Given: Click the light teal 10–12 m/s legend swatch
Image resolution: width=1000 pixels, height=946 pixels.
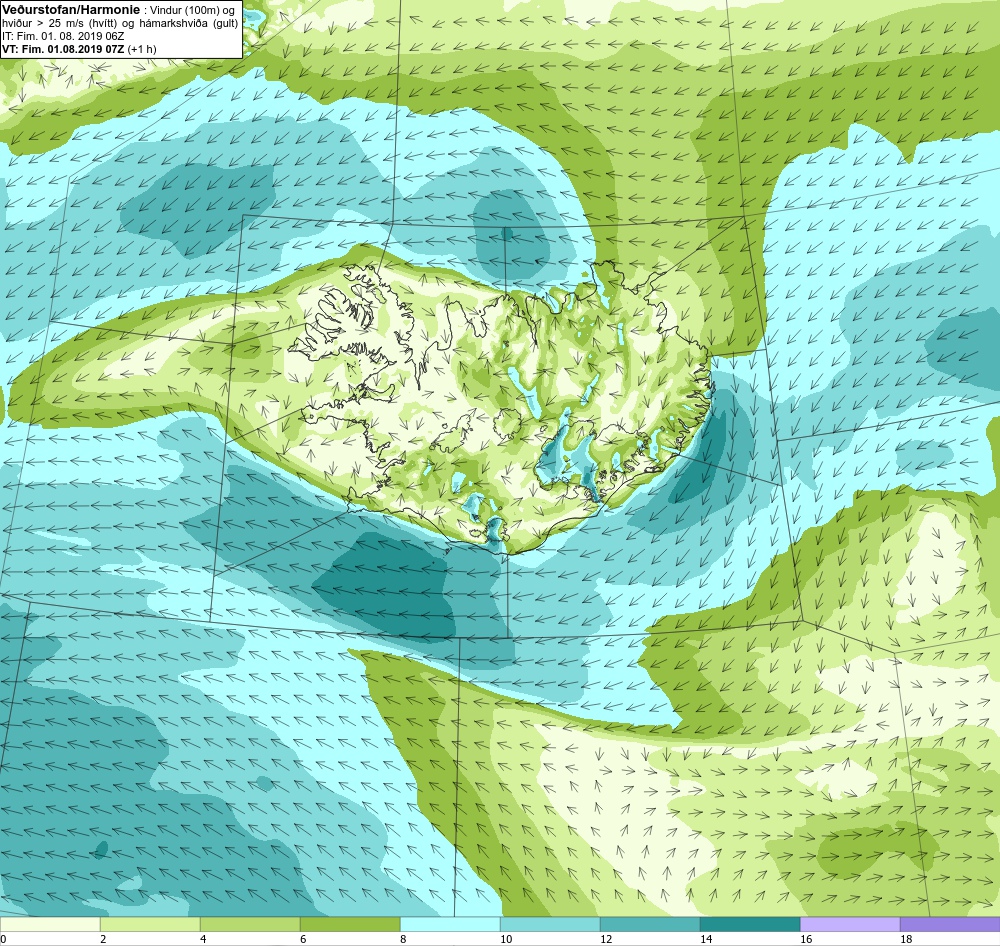Looking at the screenshot, I should click(x=550, y=924).
